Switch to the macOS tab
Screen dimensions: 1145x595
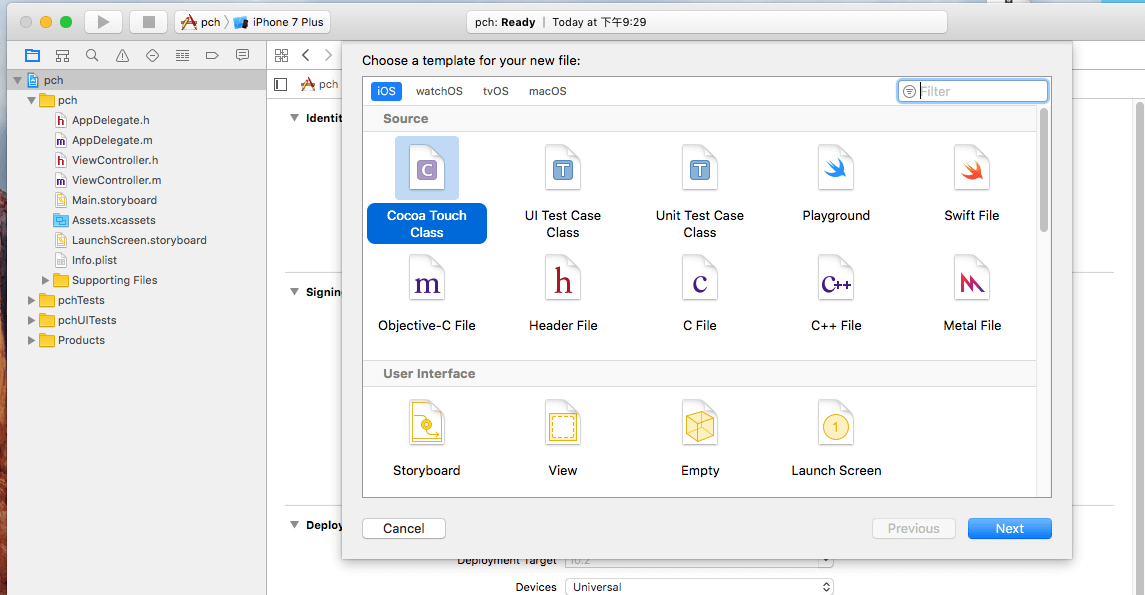pos(547,91)
